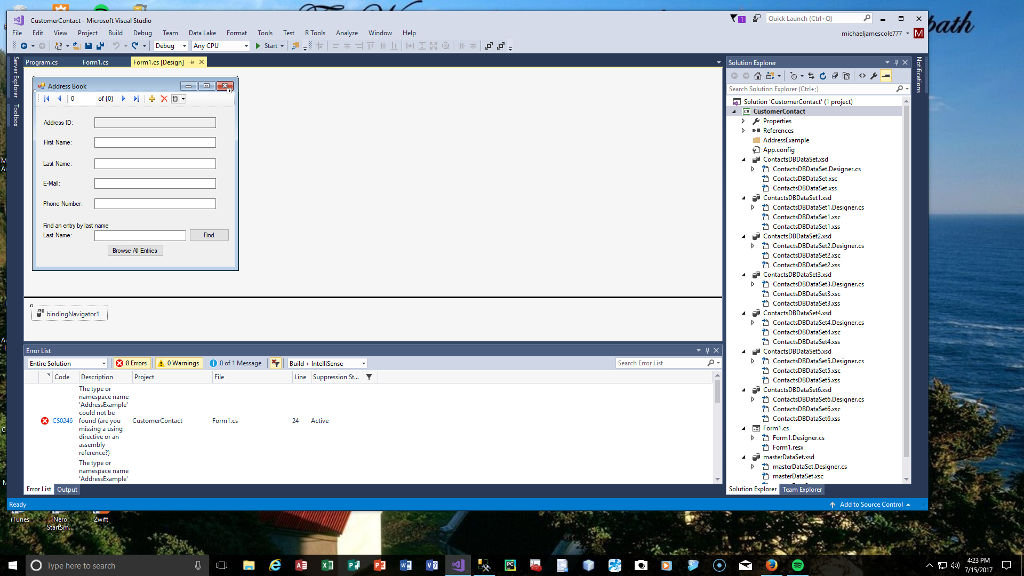Open Firefox from the Windows taskbar

coord(771,566)
